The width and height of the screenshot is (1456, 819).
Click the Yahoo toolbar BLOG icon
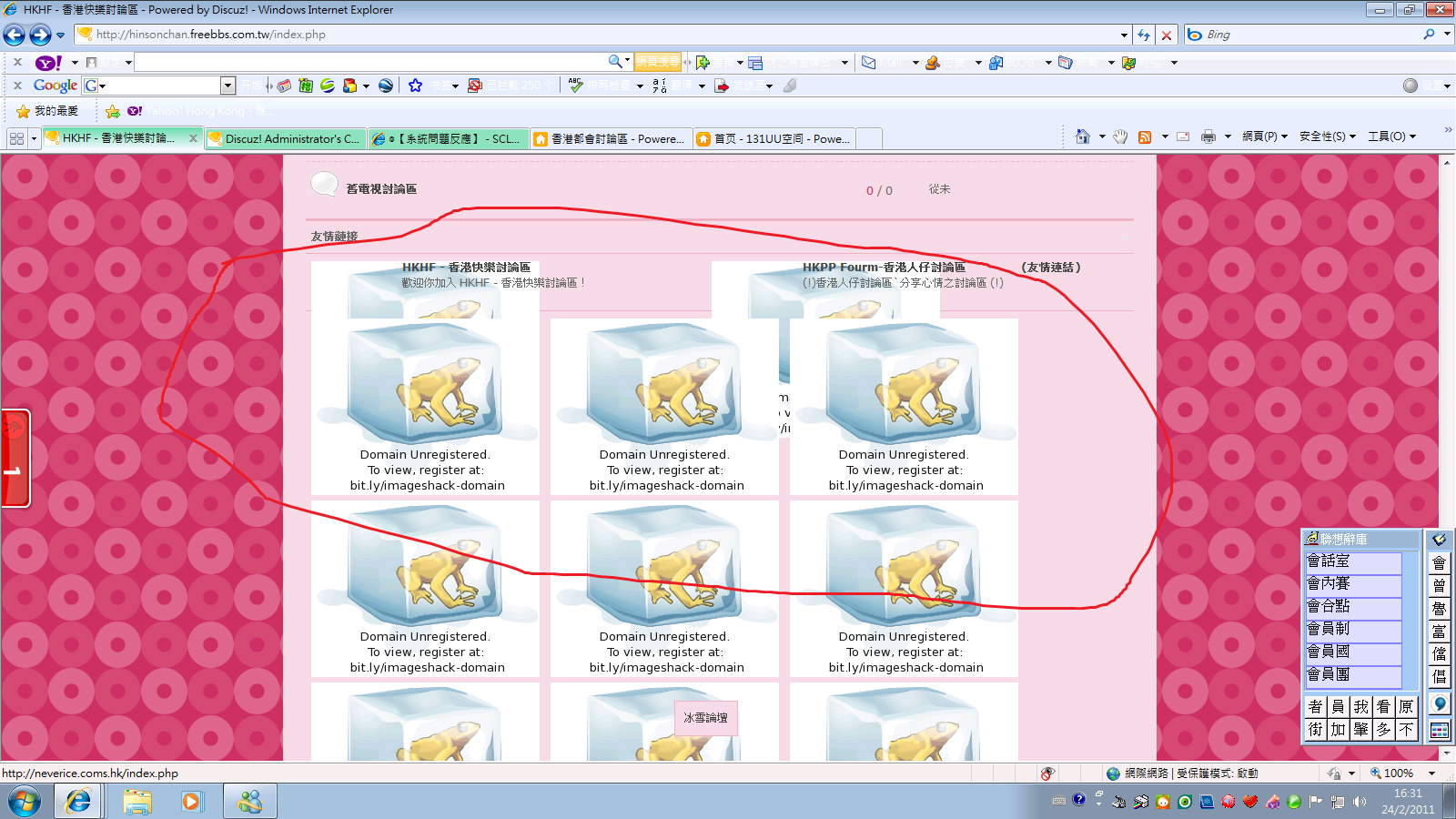[x=996, y=63]
